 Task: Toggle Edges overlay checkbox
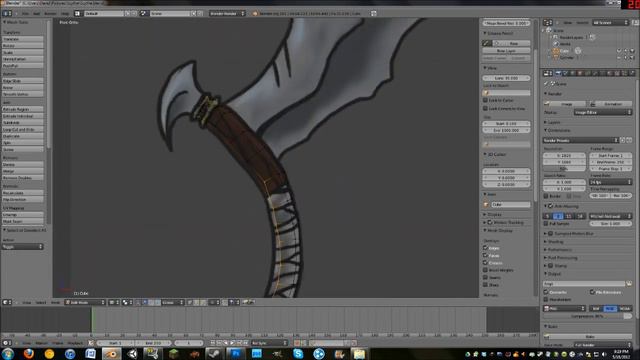point(485,248)
